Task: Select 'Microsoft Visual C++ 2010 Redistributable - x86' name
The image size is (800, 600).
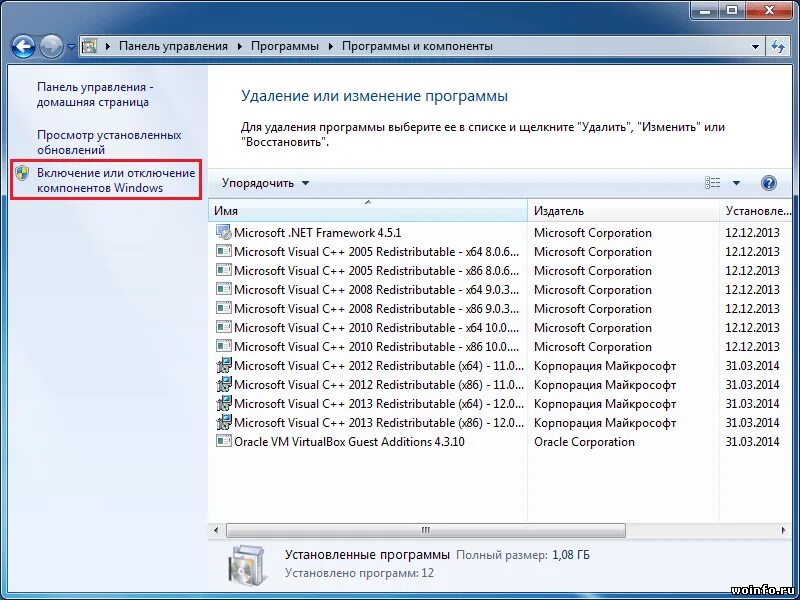Action: click(x=377, y=346)
